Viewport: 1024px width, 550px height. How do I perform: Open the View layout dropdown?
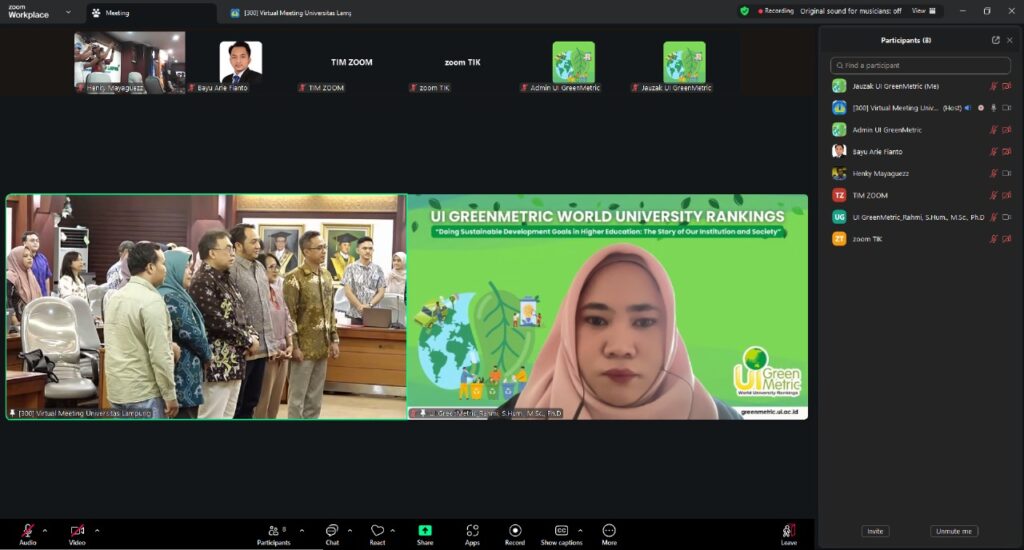924,11
